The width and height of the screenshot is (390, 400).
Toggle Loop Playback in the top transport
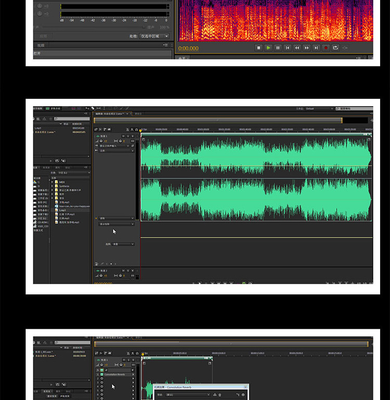(x=335, y=48)
